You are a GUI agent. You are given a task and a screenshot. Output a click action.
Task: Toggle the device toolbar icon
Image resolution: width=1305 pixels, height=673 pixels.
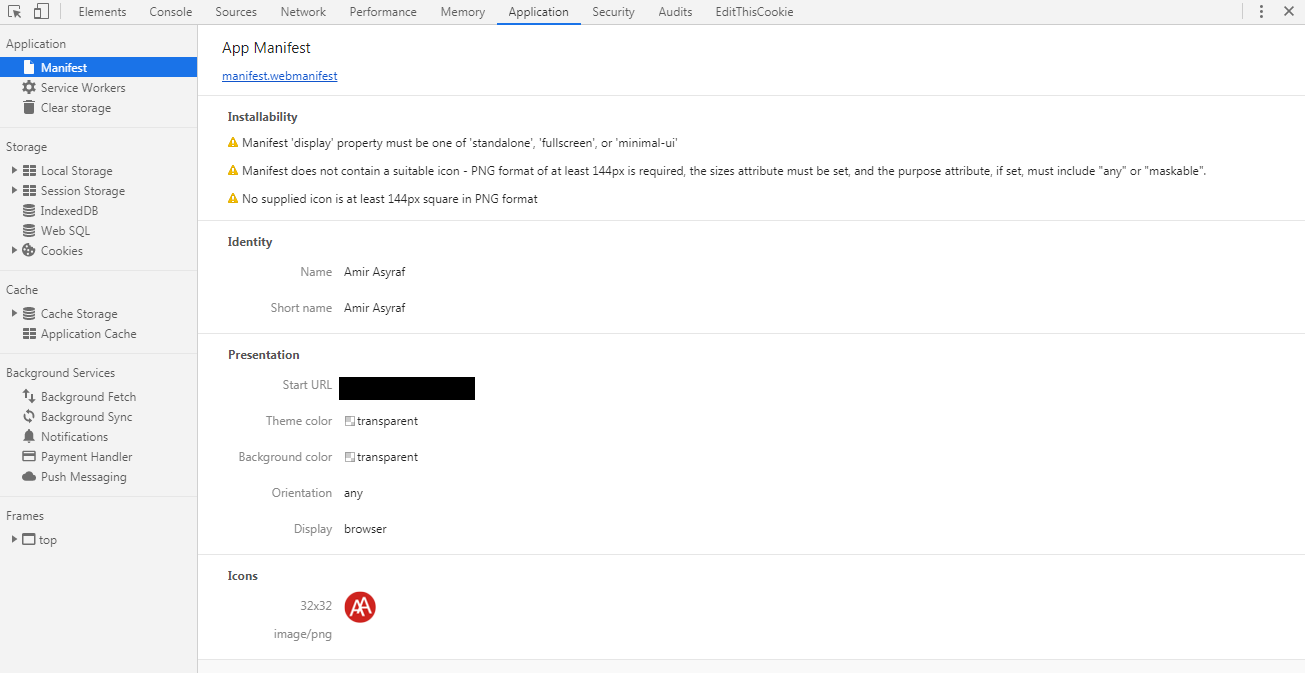click(39, 11)
